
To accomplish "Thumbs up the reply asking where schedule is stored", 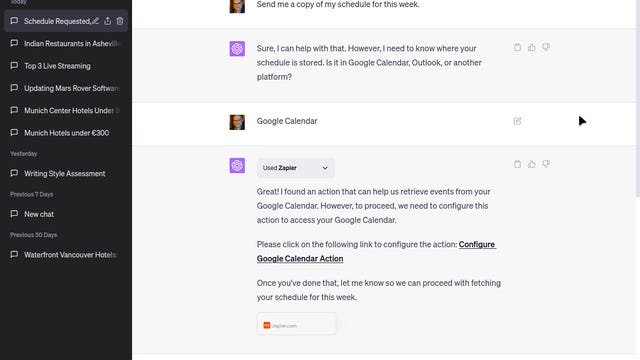I will pos(531,47).
